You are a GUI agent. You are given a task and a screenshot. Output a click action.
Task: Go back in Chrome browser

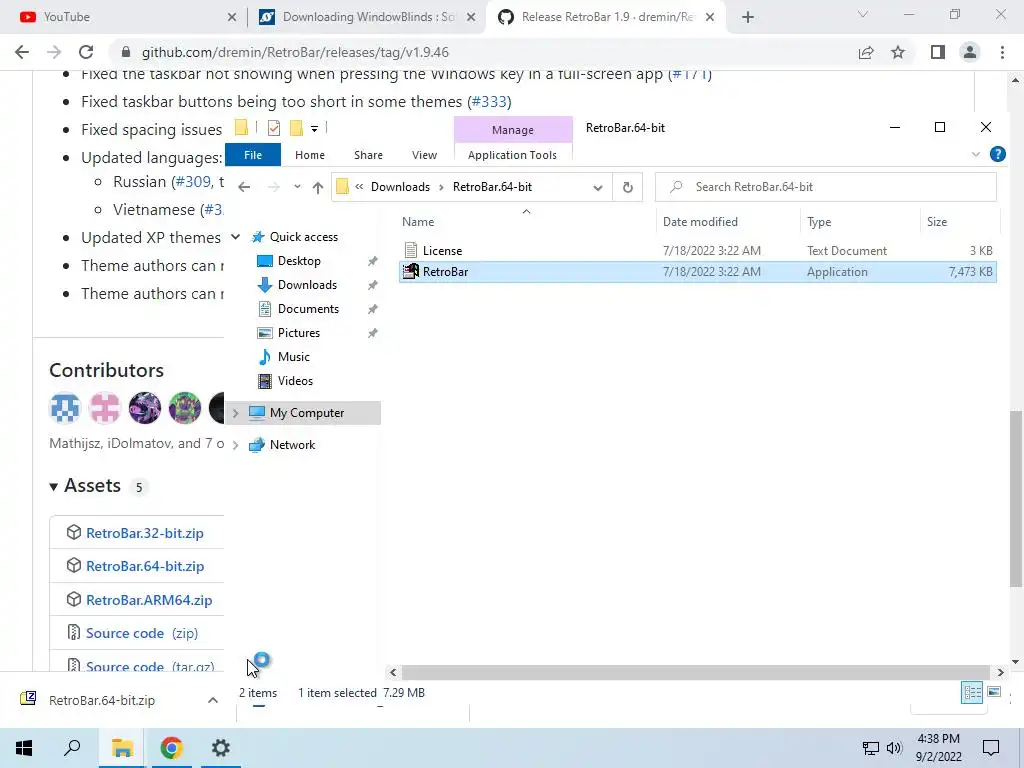click(x=22, y=52)
